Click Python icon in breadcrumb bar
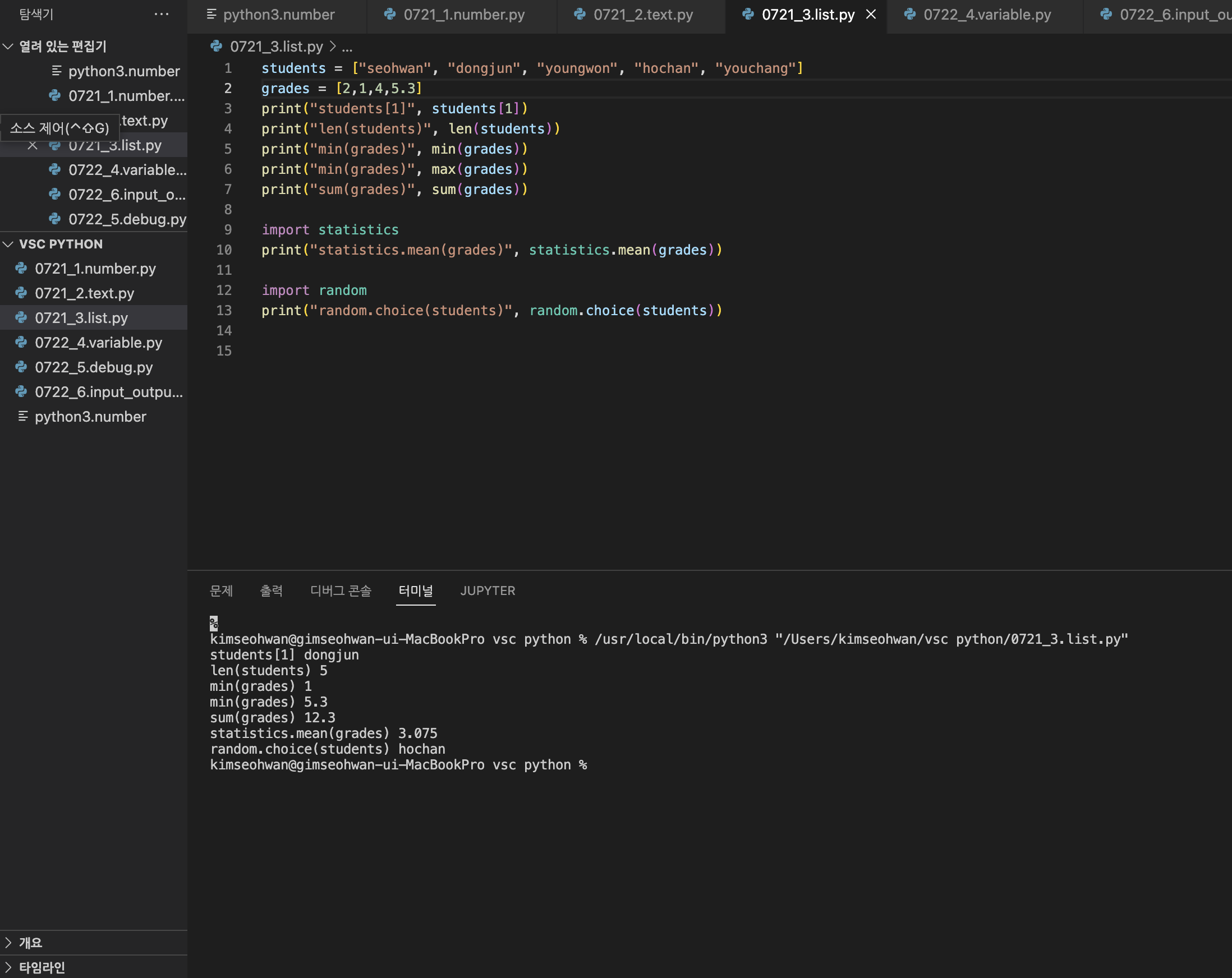The image size is (1232, 978). (216, 47)
